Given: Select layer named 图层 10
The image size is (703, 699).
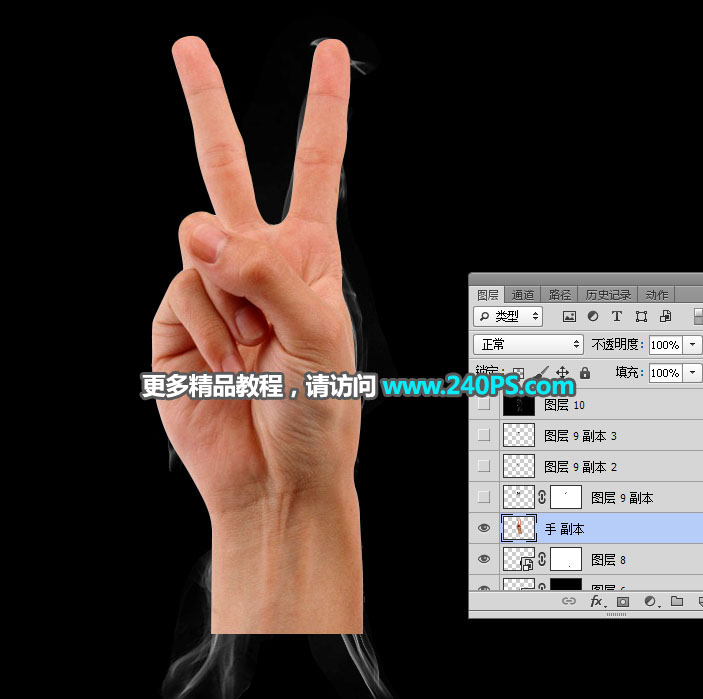Looking at the screenshot, I should point(564,405).
